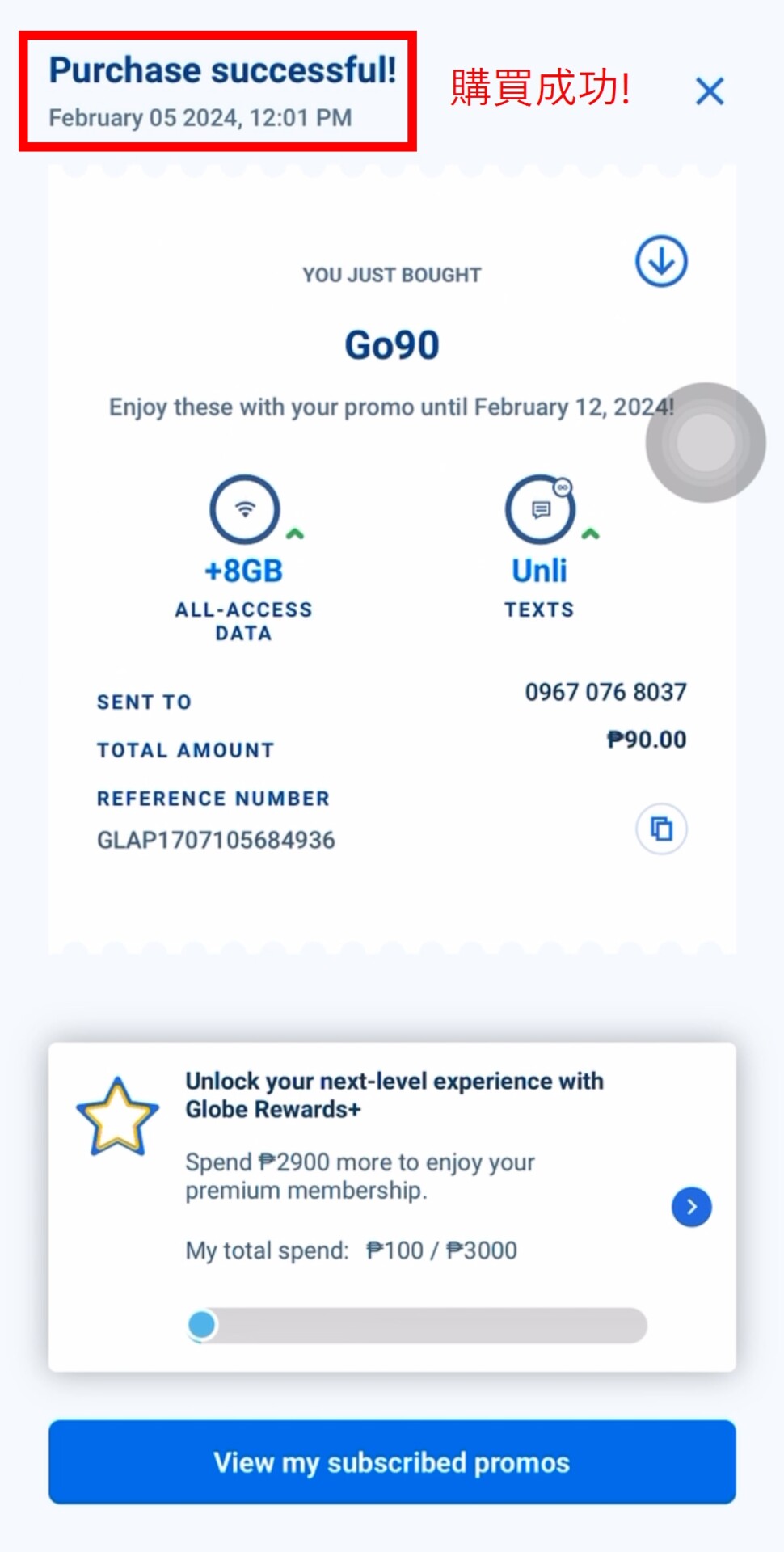Screen dimensions: 784x1552
Task: Tap the green arrow beside data icon
Action: tap(295, 533)
